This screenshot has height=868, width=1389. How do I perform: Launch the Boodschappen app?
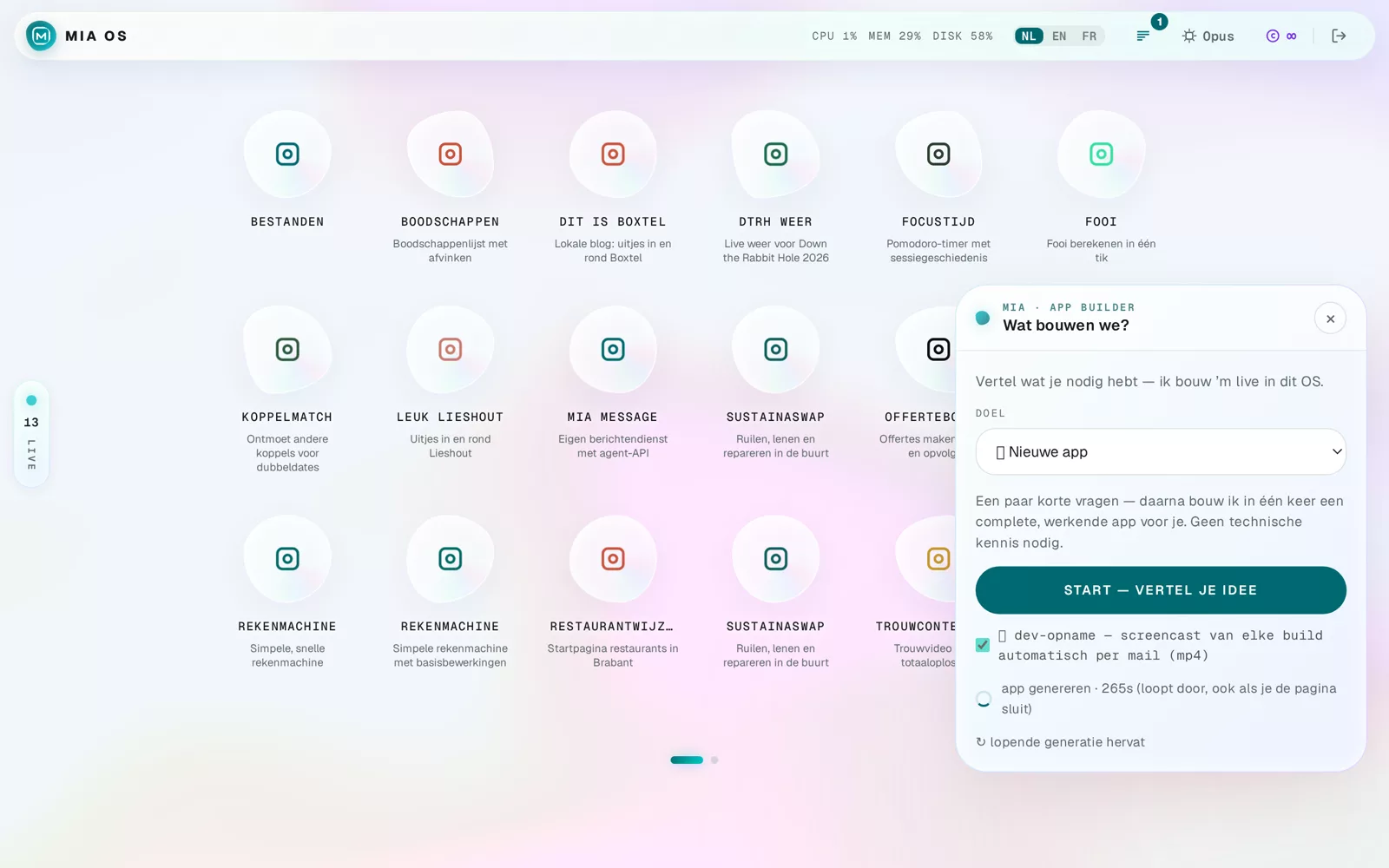tap(450, 155)
